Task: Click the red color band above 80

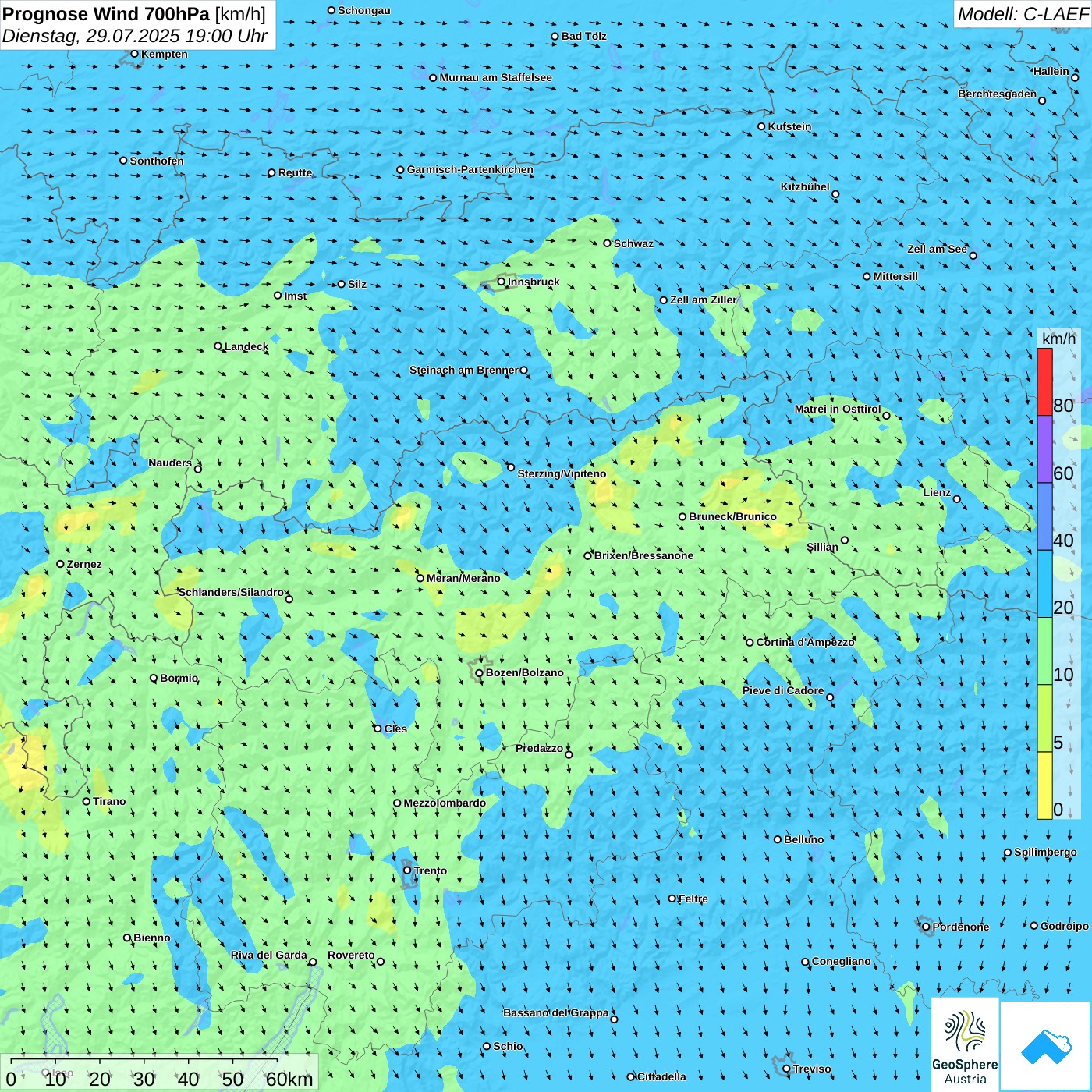Action: 1044,381
